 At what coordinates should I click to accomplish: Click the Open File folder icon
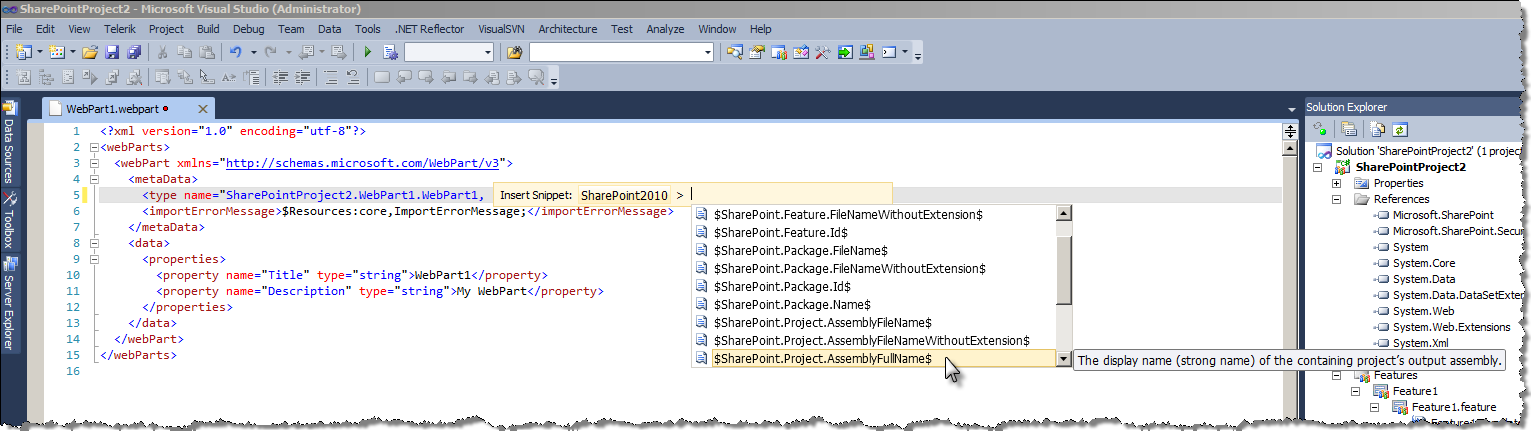pyautogui.click(x=90, y=52)
